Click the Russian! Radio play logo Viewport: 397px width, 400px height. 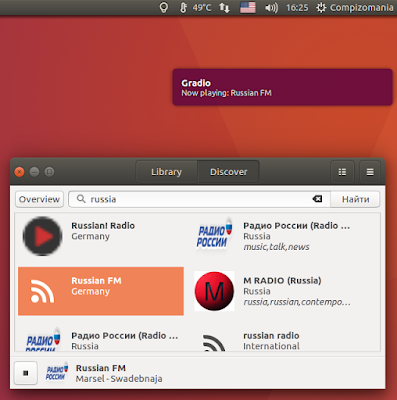tap(42, 236)
